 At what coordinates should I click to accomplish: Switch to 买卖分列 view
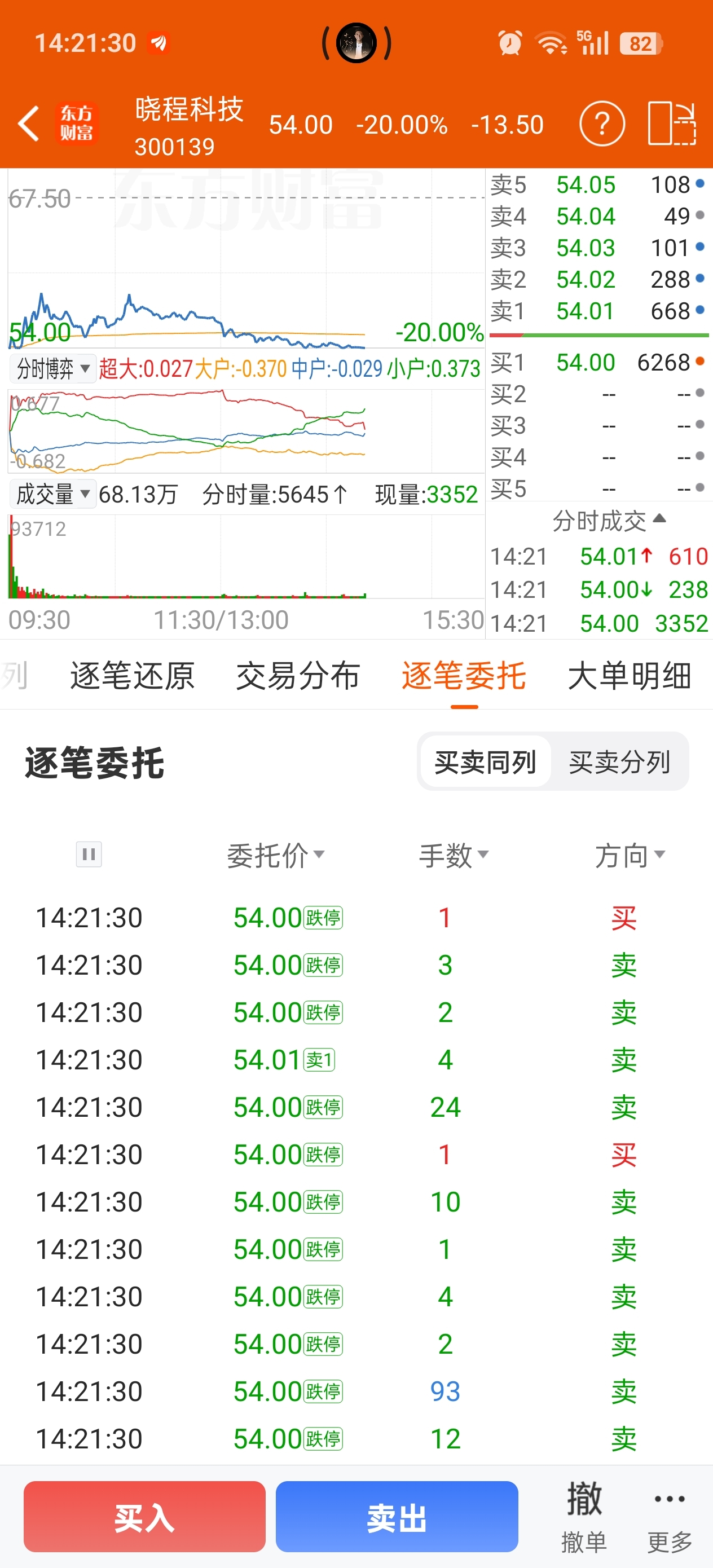click(620, 761)
